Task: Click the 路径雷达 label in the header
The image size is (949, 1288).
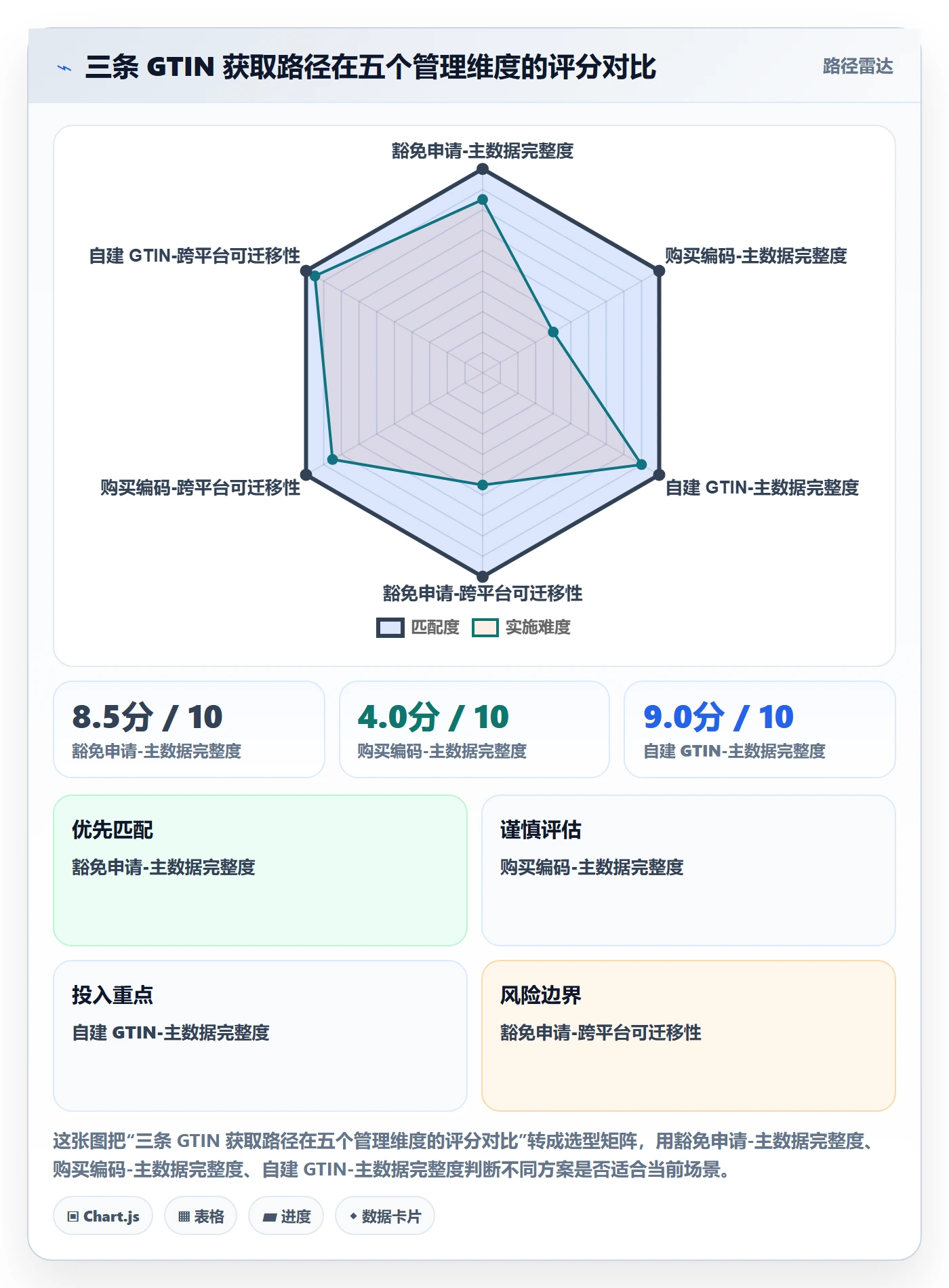Action: 857,66
